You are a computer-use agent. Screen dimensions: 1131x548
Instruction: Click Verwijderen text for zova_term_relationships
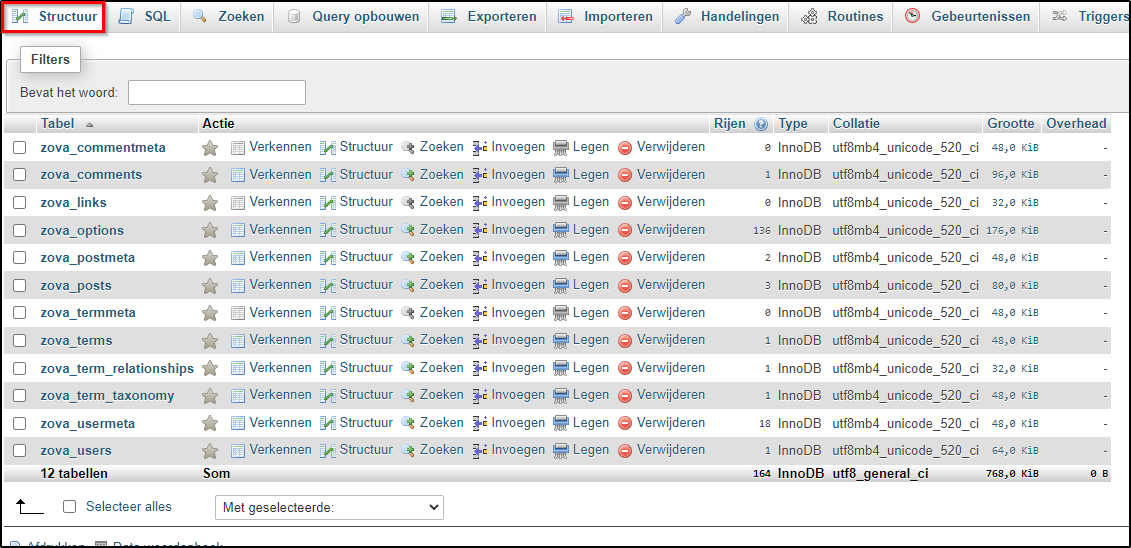(x=670, y=368)
